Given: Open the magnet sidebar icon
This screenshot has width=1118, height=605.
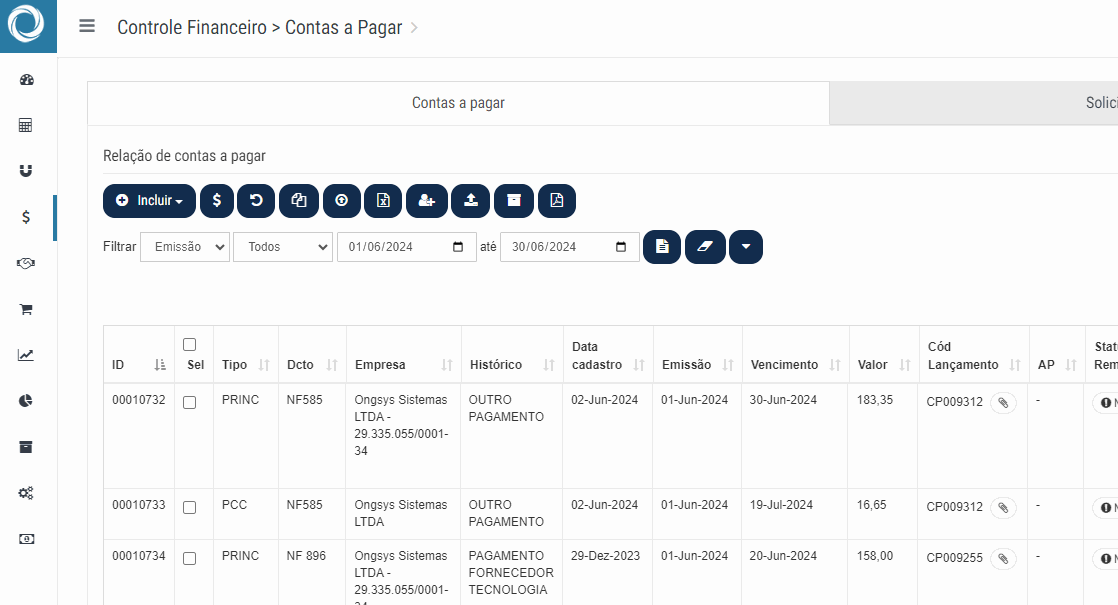Looking at the screenshot, I should point(26,171).
